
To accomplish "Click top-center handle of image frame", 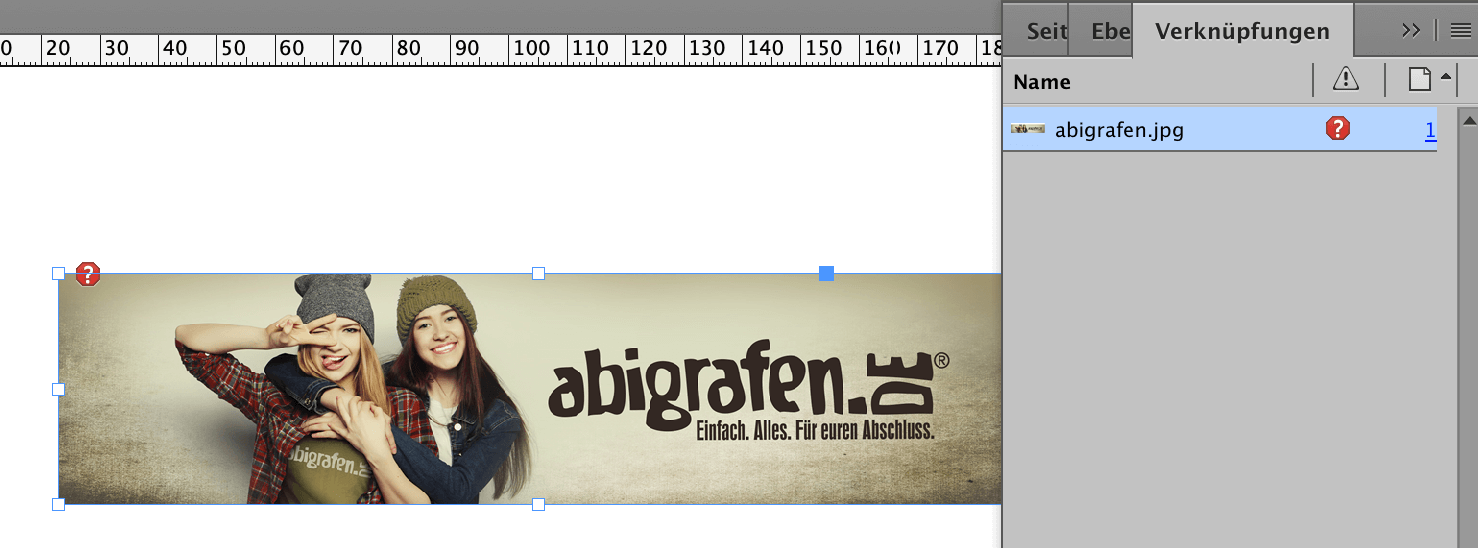I will (538, 273).
